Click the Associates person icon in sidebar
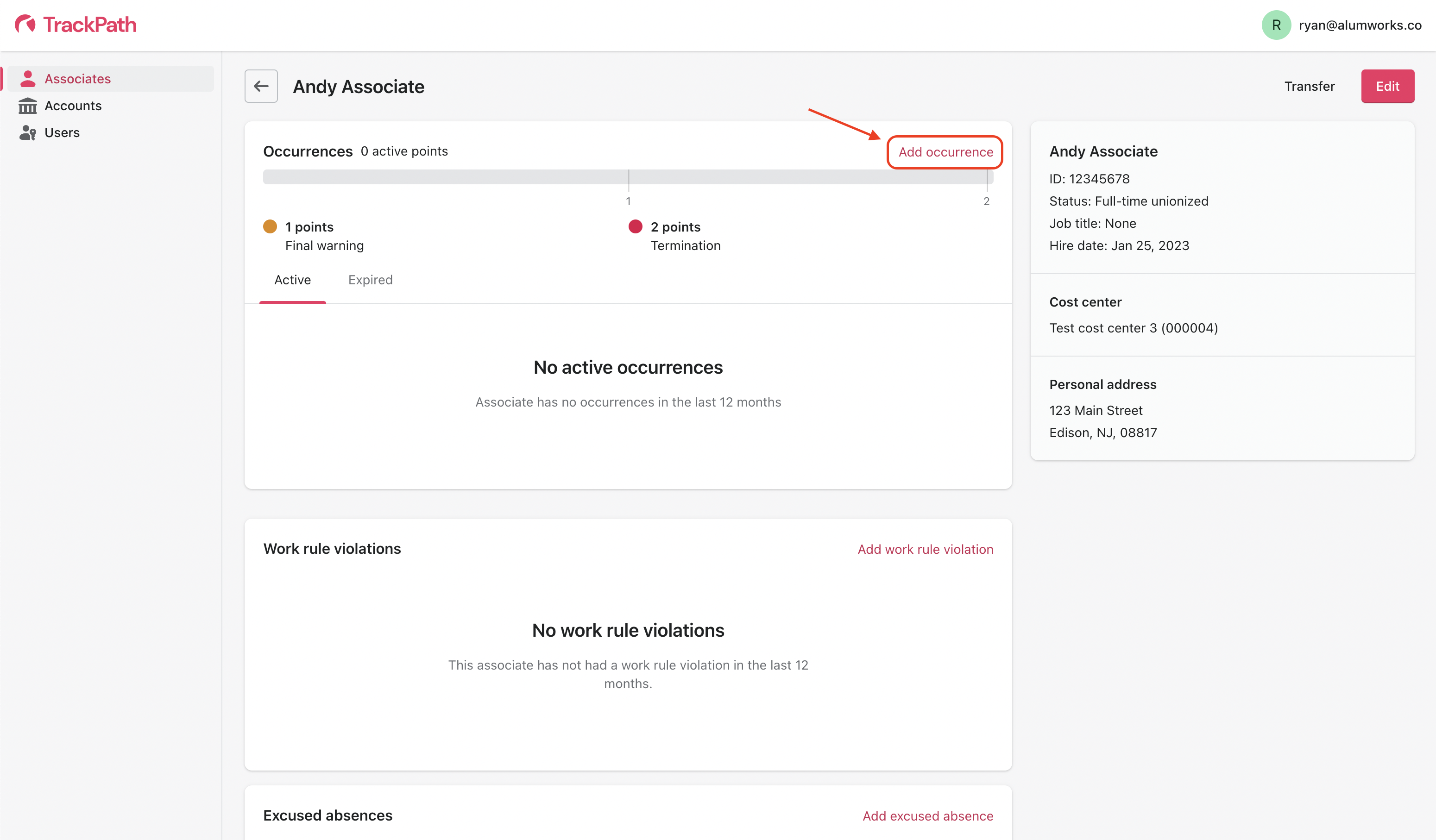The image size is (1436, 840). (27, 79)
